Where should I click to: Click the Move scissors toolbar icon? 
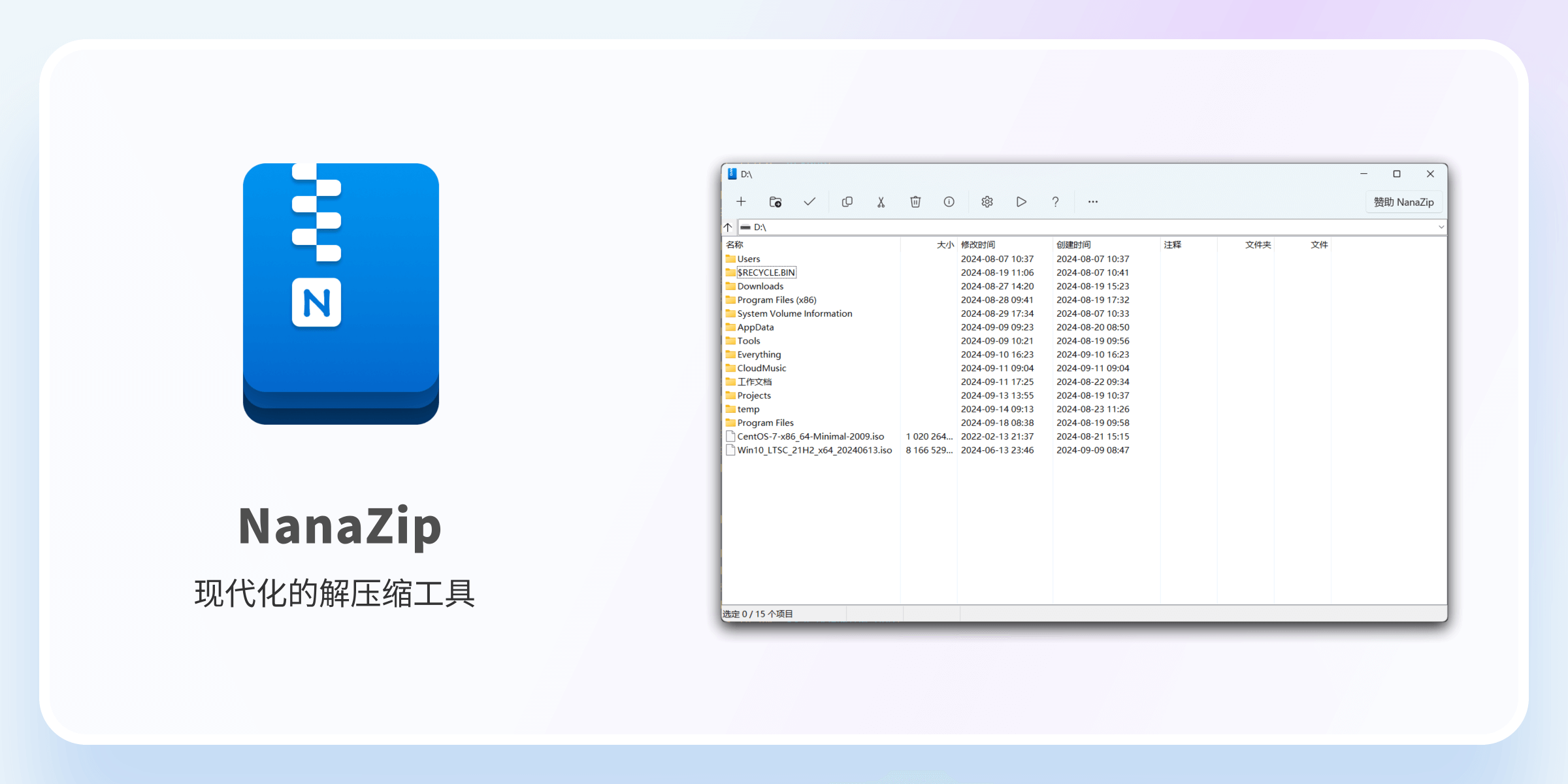(881, 202)
